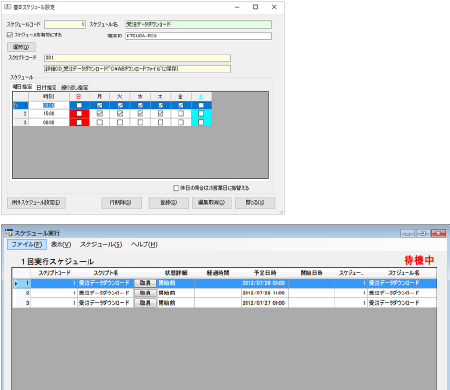Click the 編集取消(C) button
Screen dimensions: 450x390
(212, 203)
